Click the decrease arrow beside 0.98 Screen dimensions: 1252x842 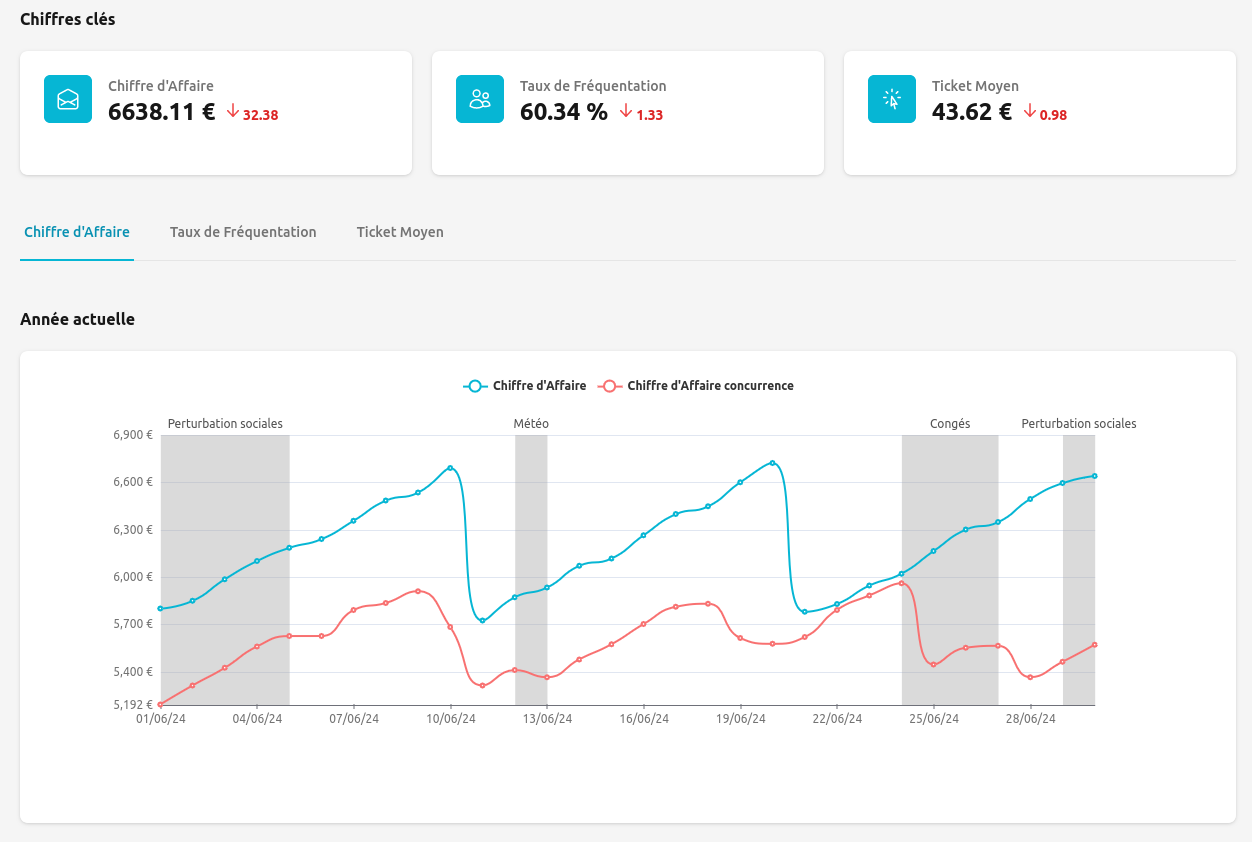click(x=1031, y=114)
